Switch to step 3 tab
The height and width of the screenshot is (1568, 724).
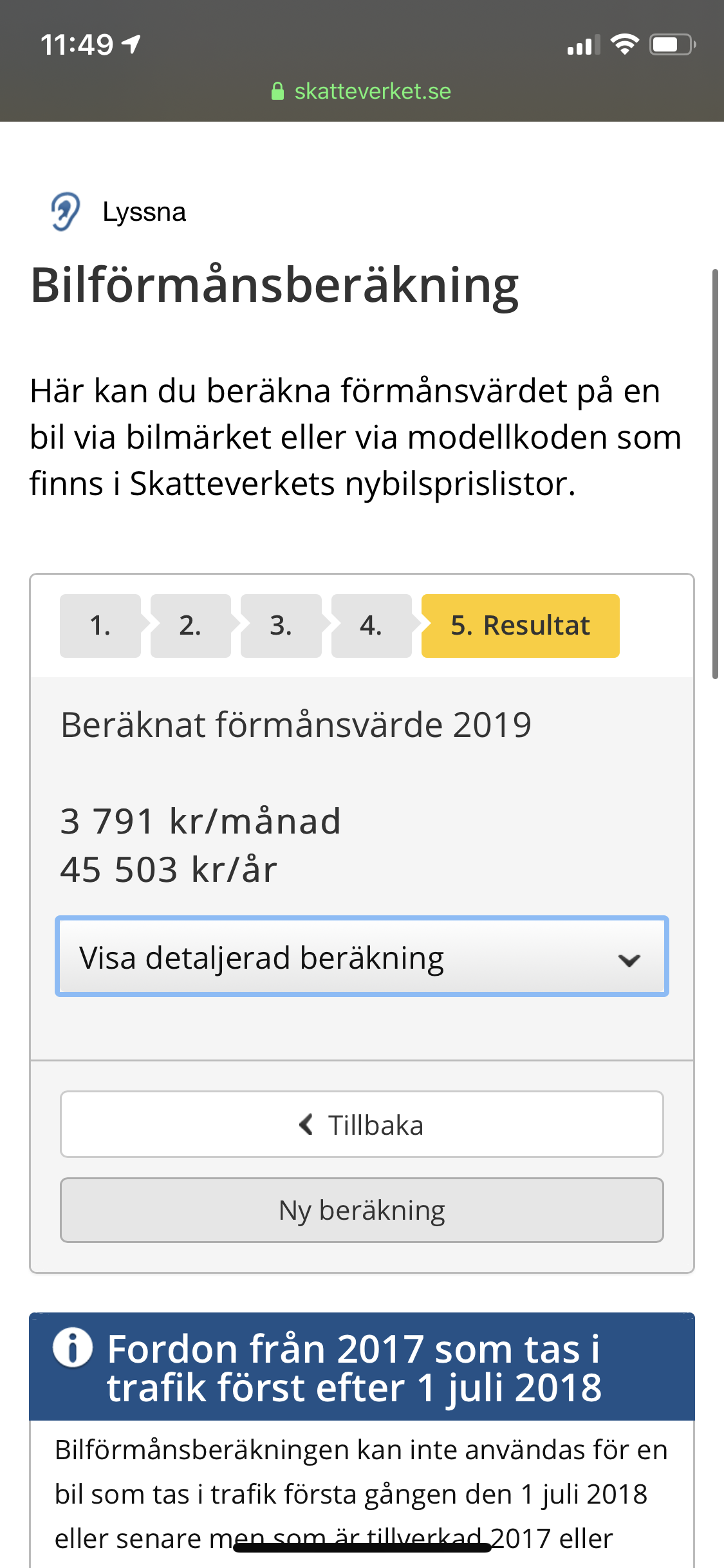[281, 626]
